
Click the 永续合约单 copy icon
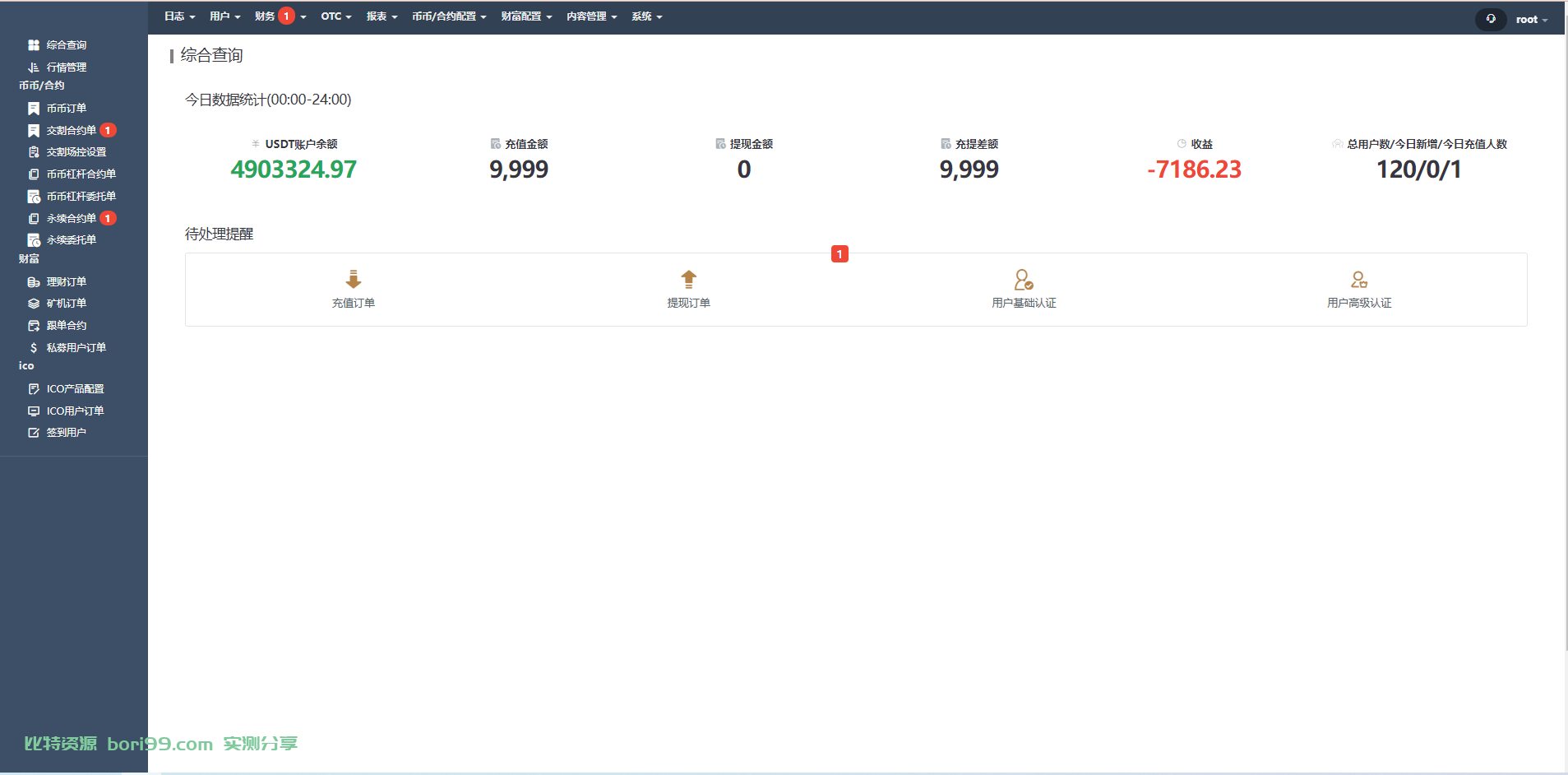34,219
